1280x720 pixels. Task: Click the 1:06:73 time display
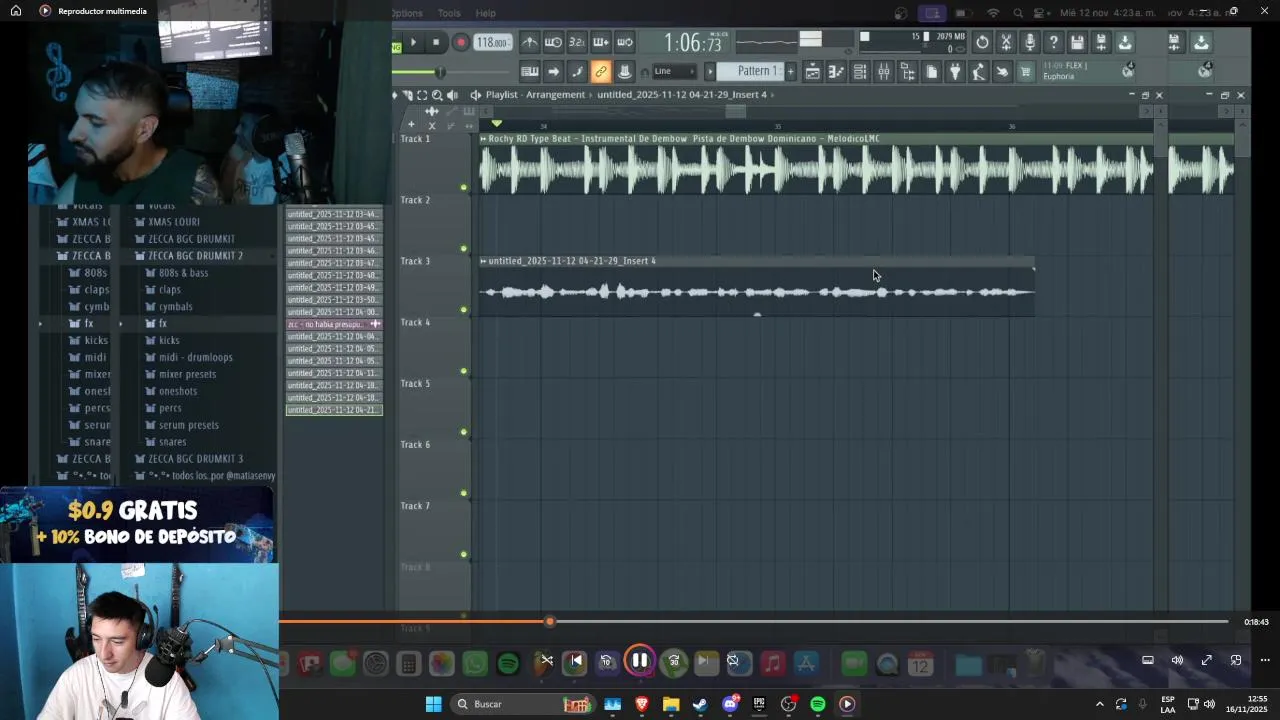692,43
